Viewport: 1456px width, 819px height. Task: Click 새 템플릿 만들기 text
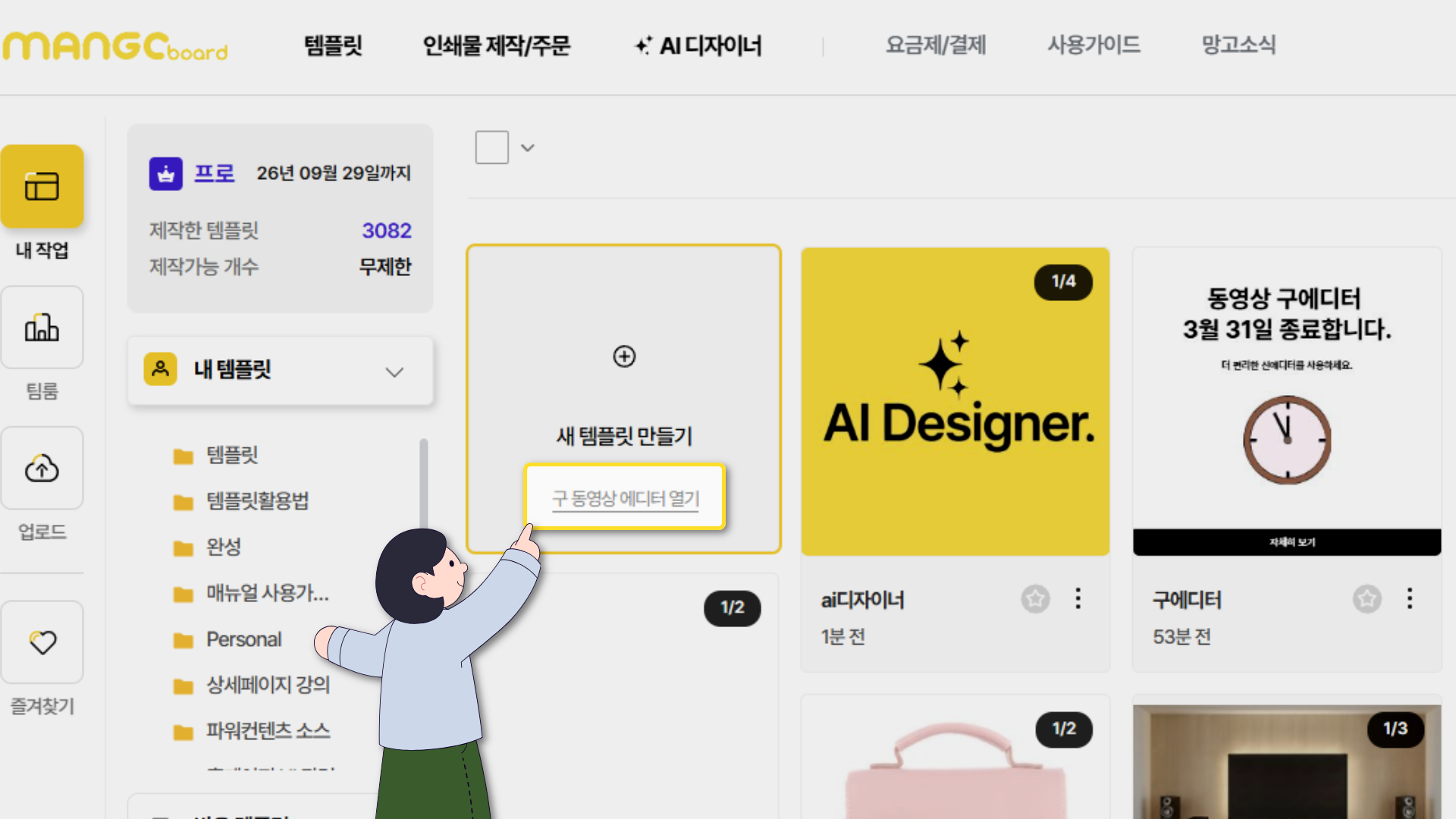624,436
